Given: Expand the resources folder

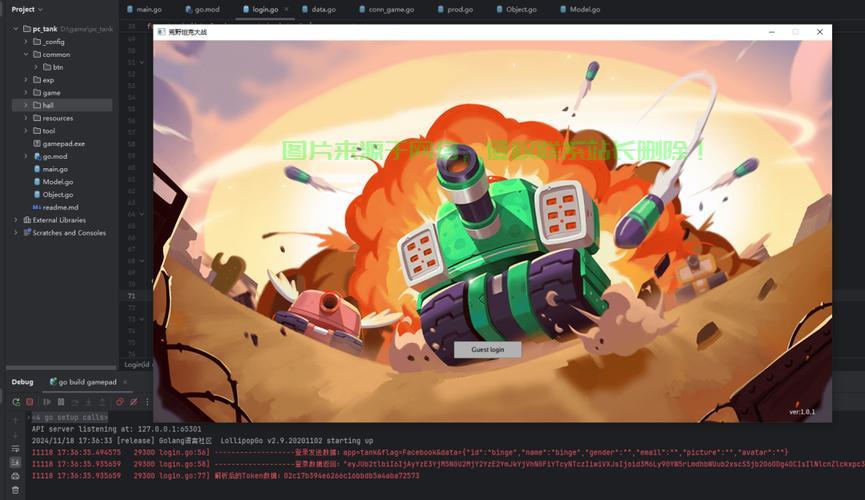Looking at the screenshot, I should [25, 118].
